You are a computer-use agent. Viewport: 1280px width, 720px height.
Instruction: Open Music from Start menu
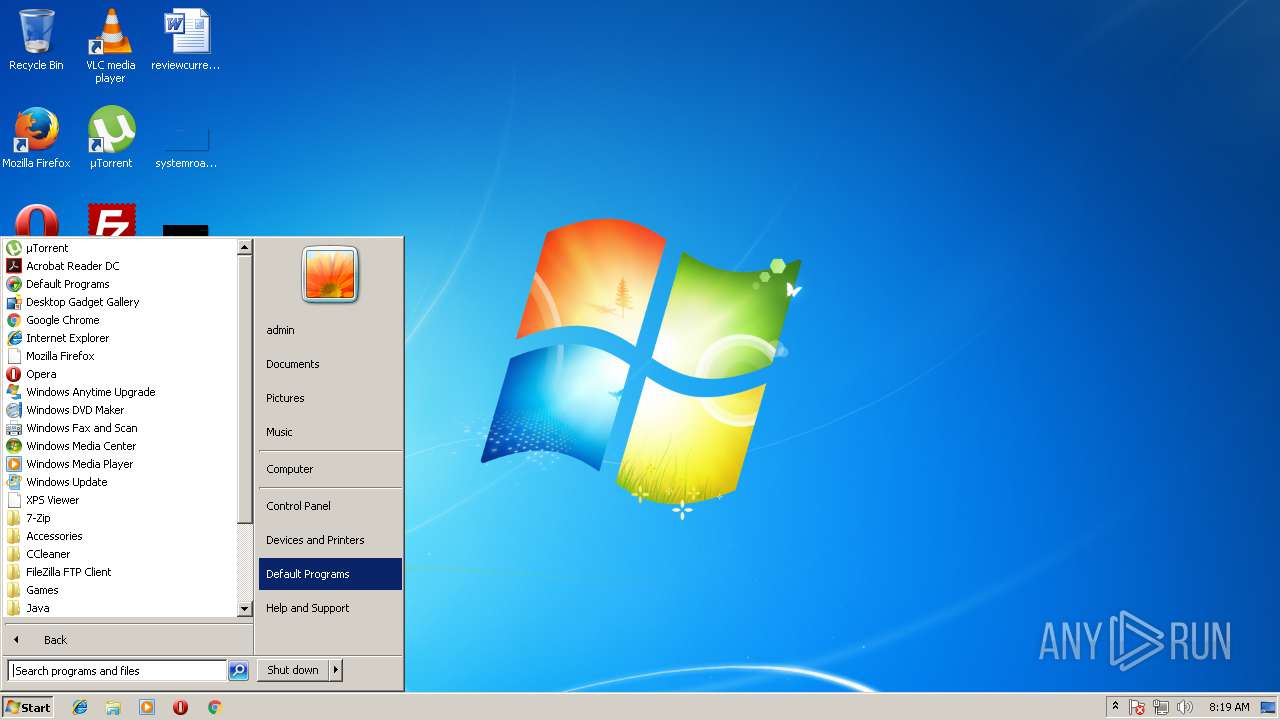pos(330,432)
